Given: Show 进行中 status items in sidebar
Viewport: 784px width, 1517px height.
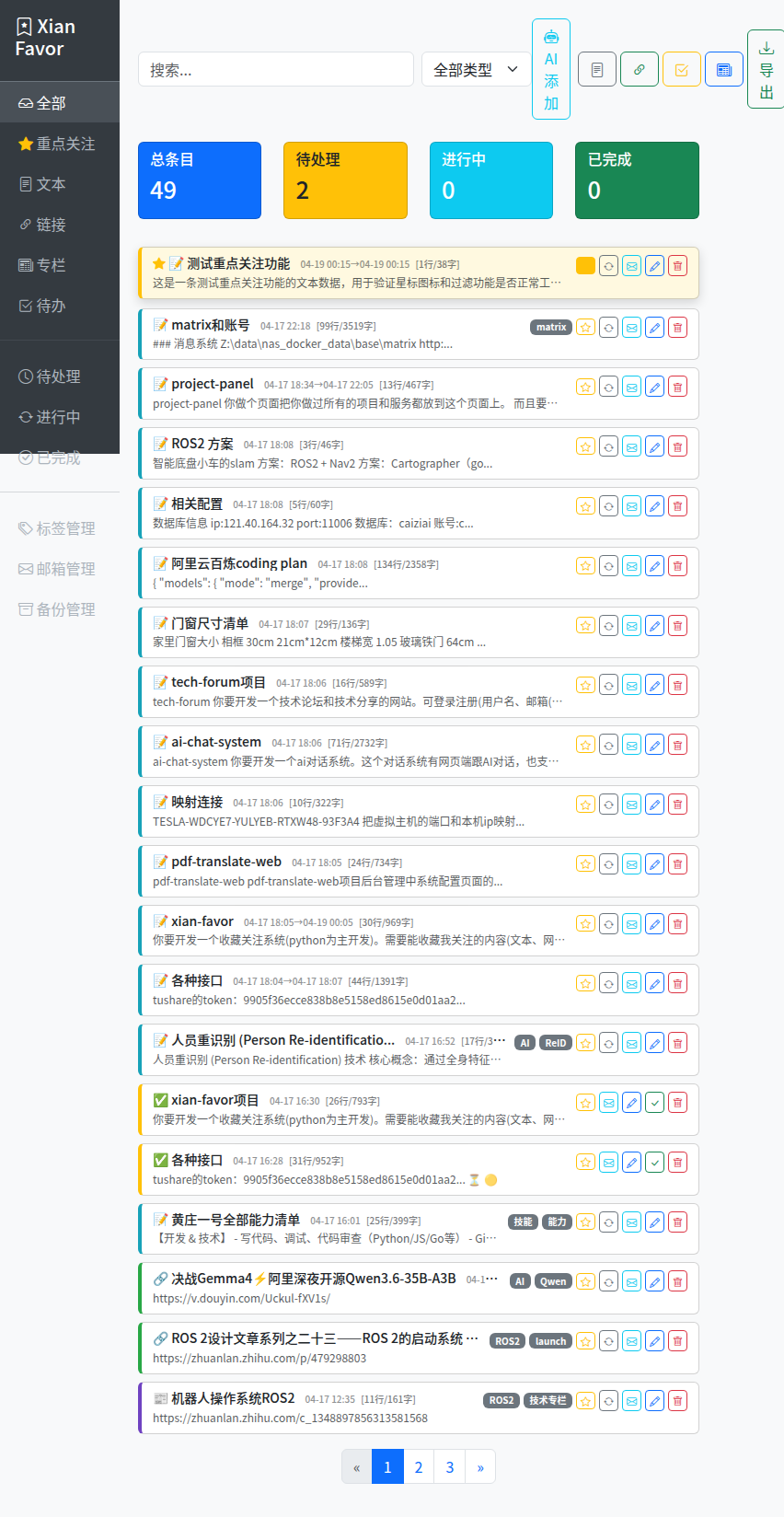Looking at the screenshot, I should [x=60, y=416].
